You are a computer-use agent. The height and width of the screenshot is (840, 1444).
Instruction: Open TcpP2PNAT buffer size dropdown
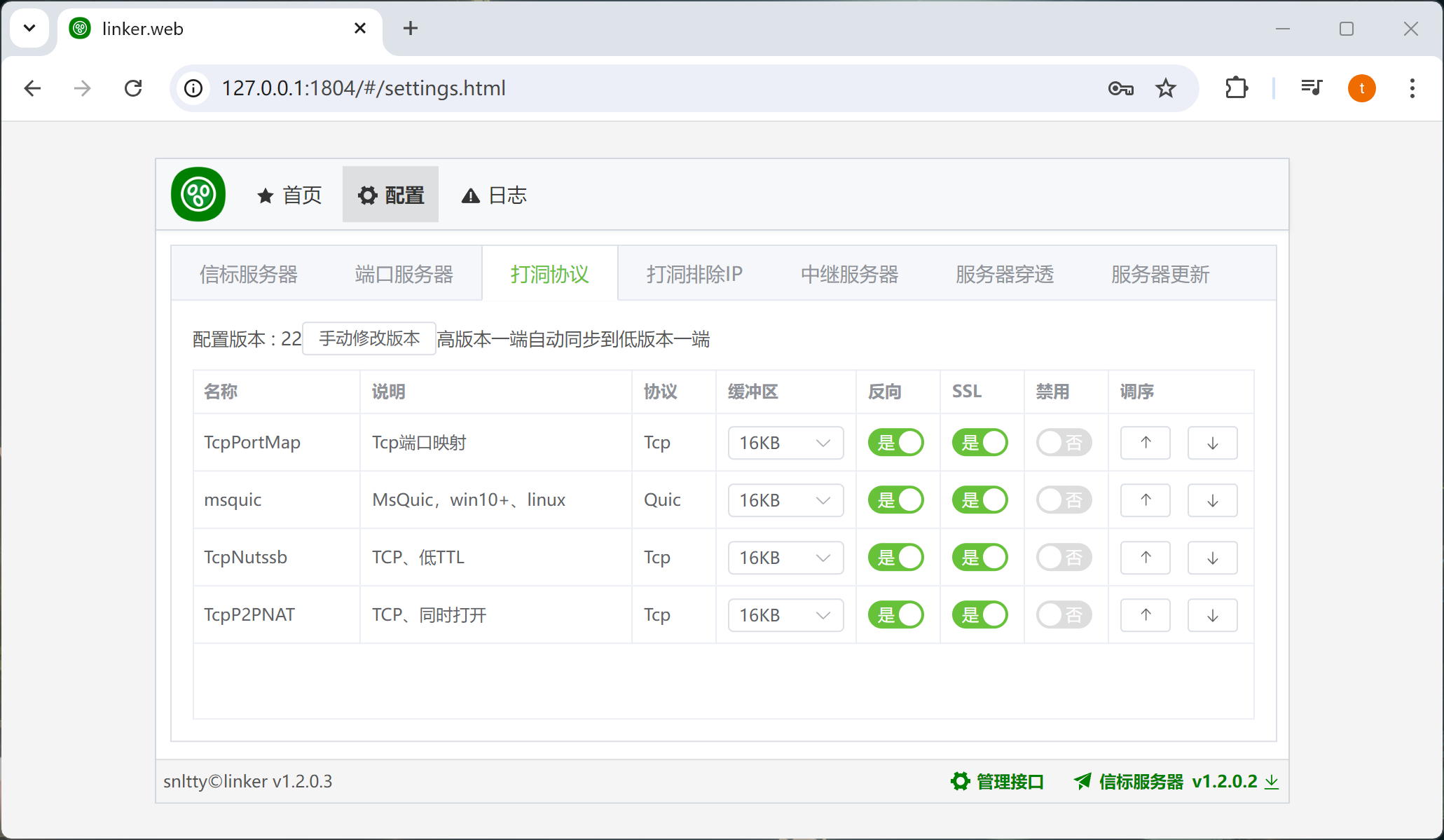point(785,615)
